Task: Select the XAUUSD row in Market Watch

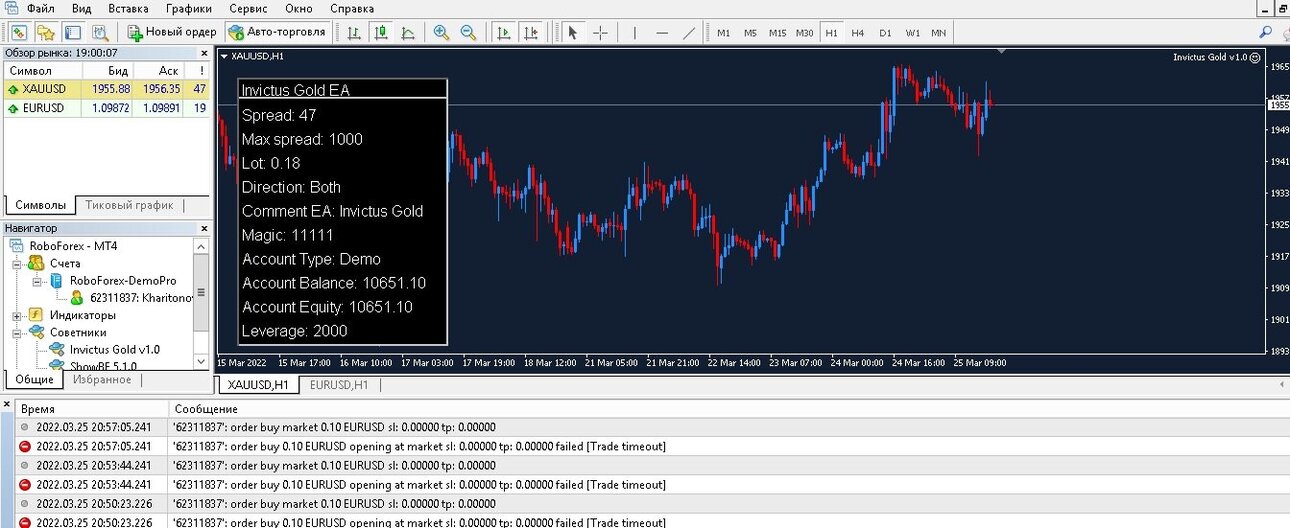Action: (x=107, y=89)
